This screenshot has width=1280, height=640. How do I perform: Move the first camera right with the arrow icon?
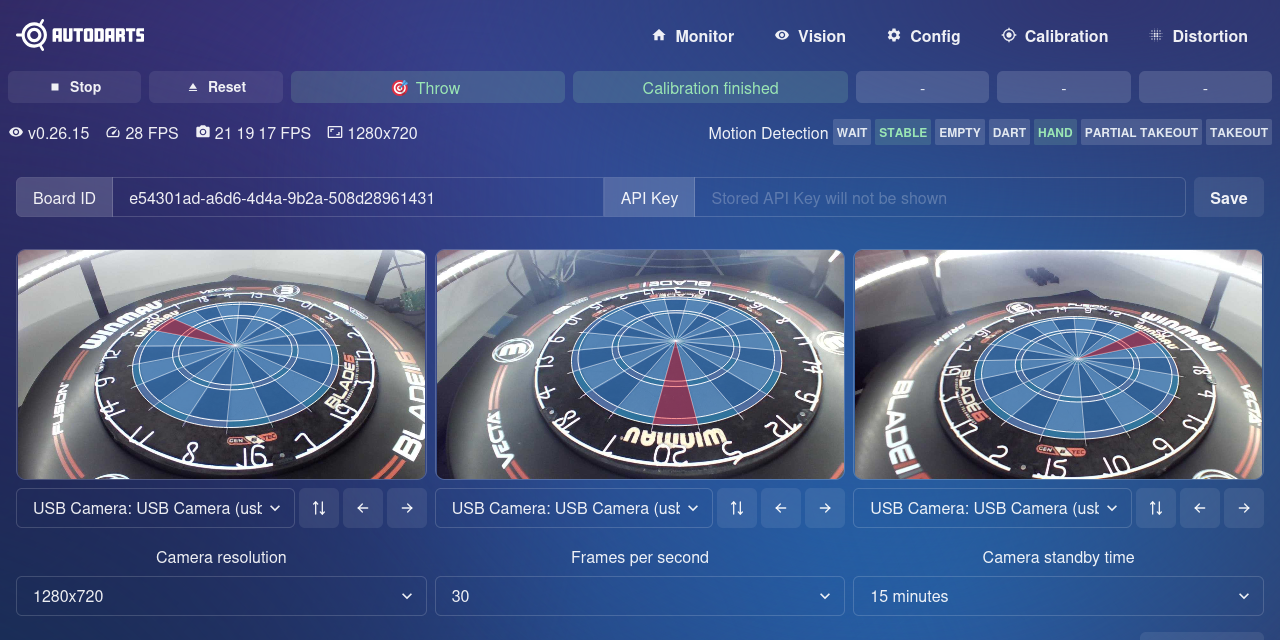406,508
